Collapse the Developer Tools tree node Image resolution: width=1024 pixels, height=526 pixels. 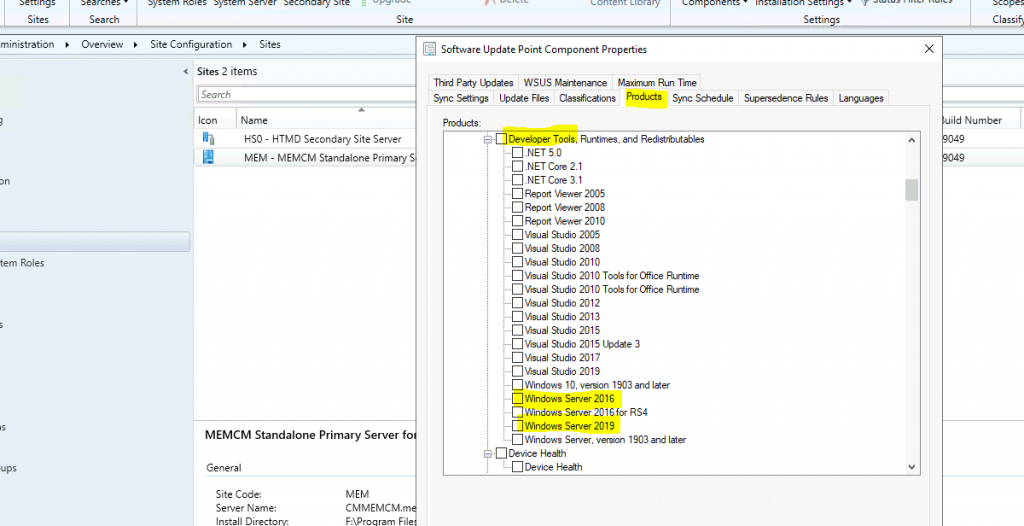pos(487,139)
